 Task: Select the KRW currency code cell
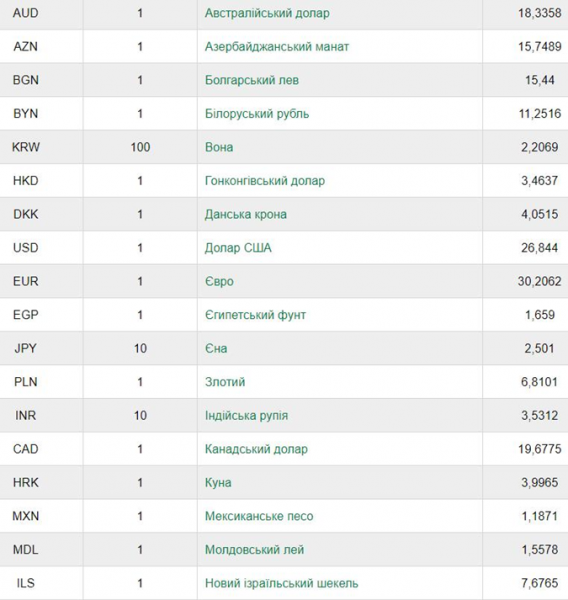[x=41, y=147]
